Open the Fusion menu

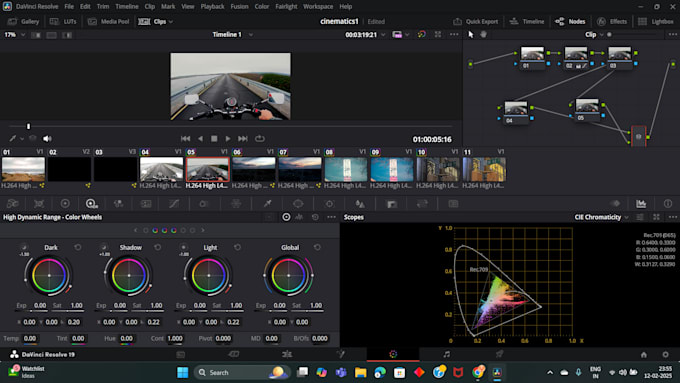tap(239, 7)
